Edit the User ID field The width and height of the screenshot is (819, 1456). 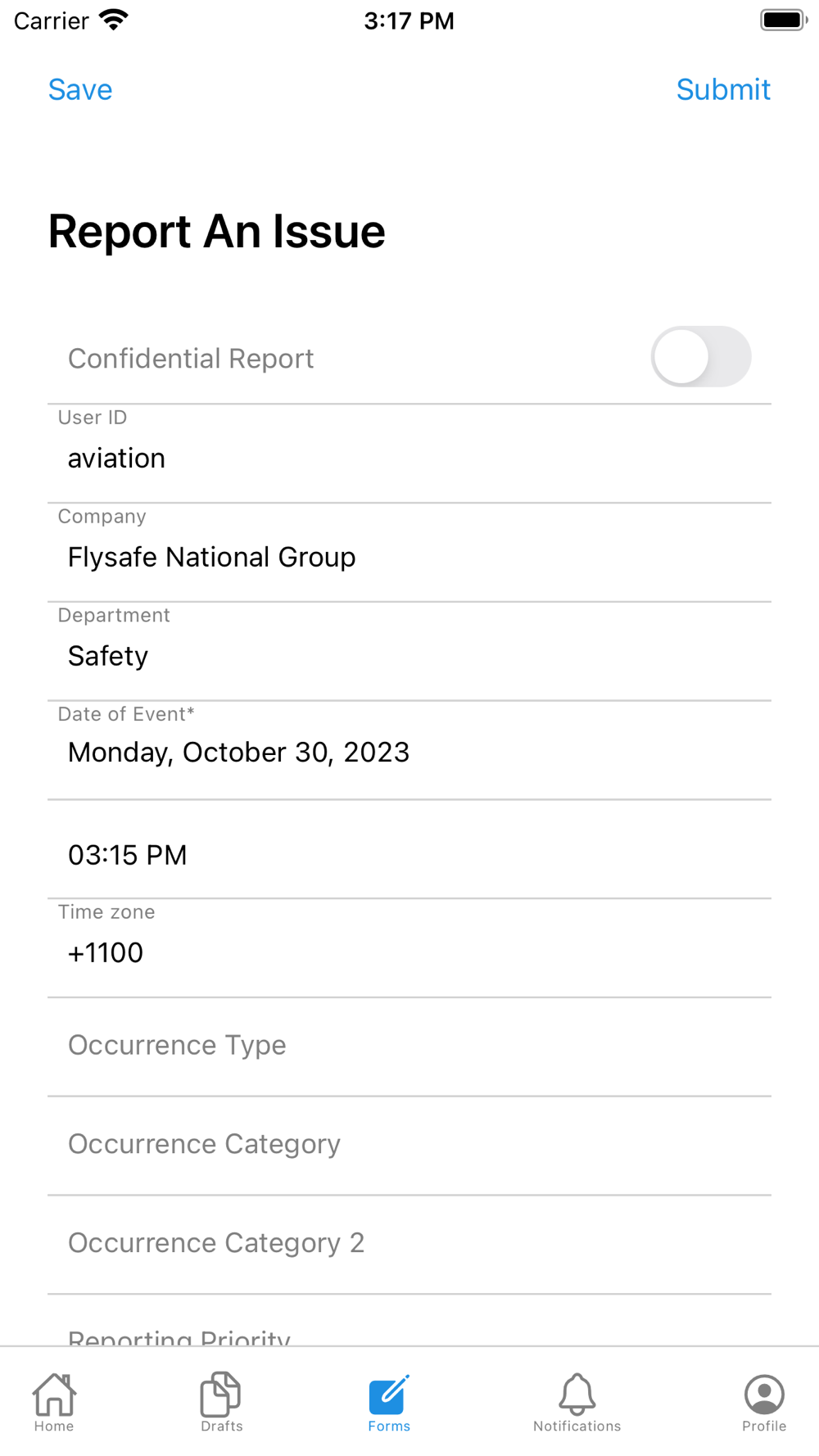tap(409, 458)
